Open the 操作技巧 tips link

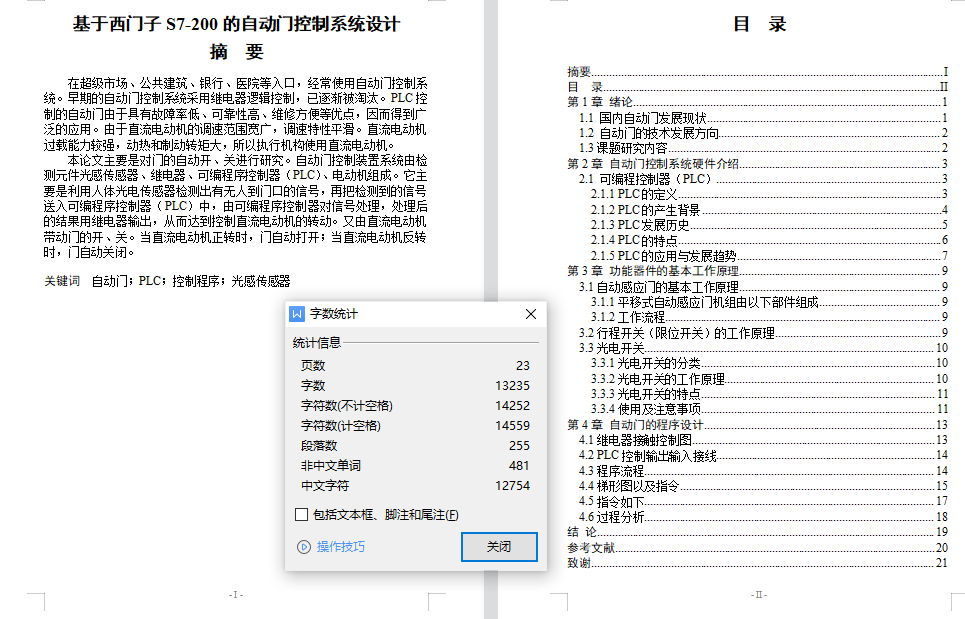coord(340,547)
